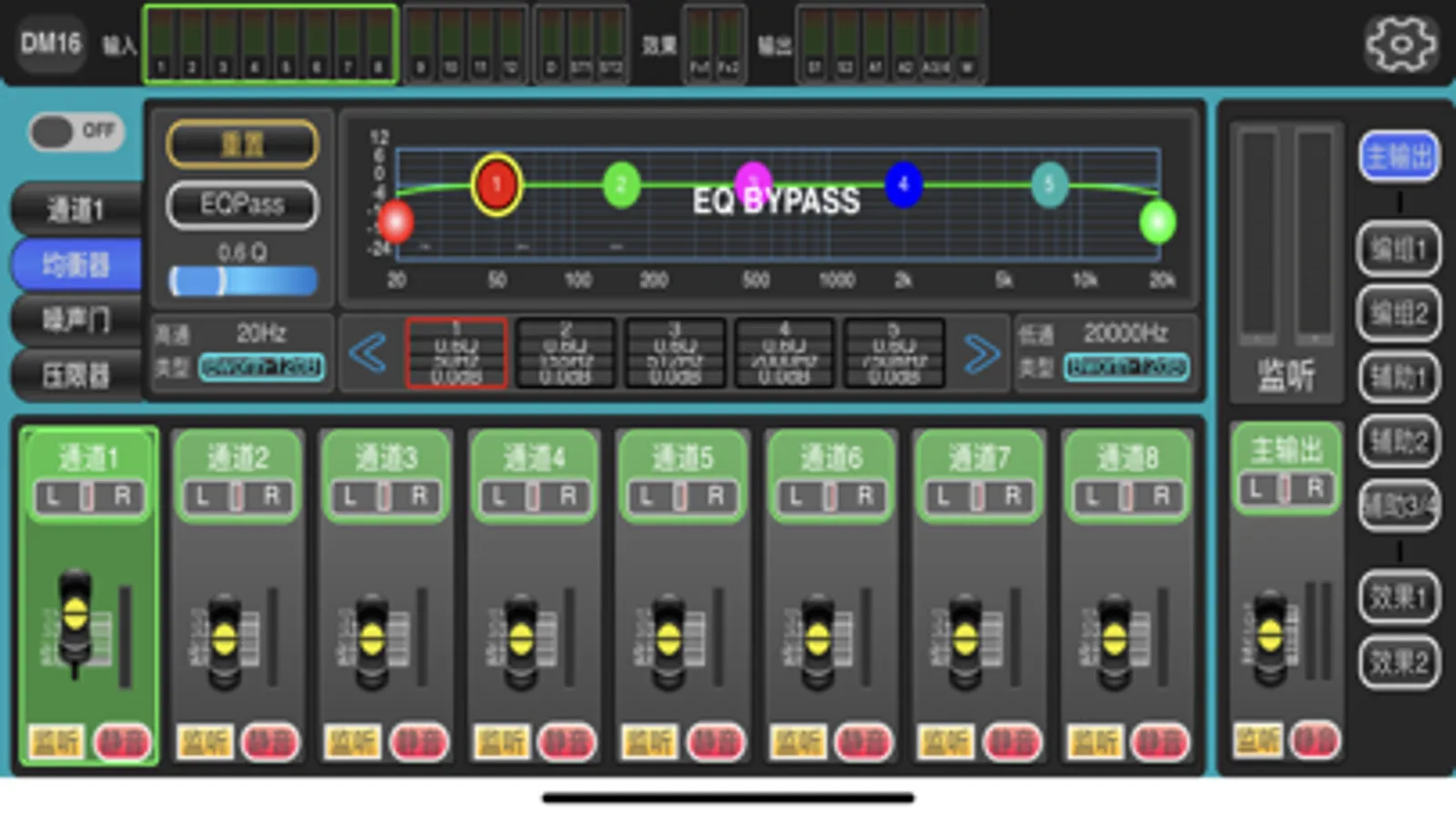
Task: Click the green low-pass filter node
Action: pyautogui.click(x=1157, y=221)
